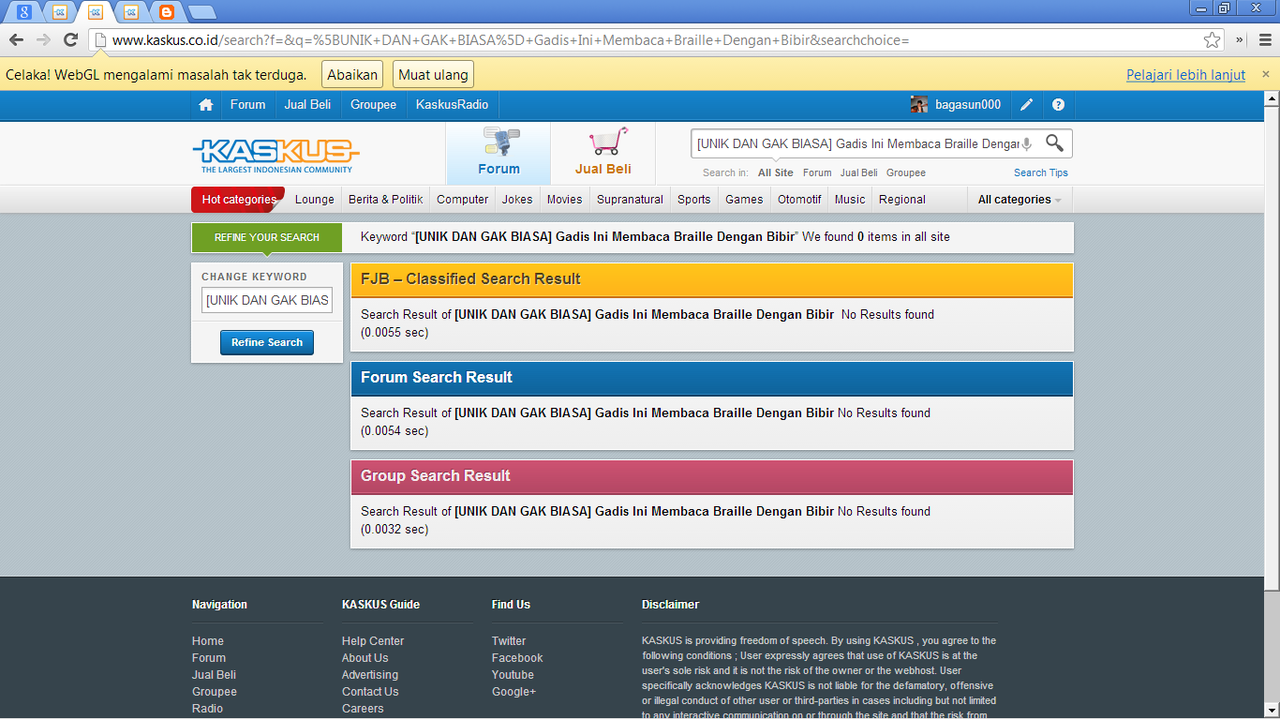Screen dimensions: 1280x720
Task: Dismiss the WebGL warning bar
Action: click(x=1265, y=74)
